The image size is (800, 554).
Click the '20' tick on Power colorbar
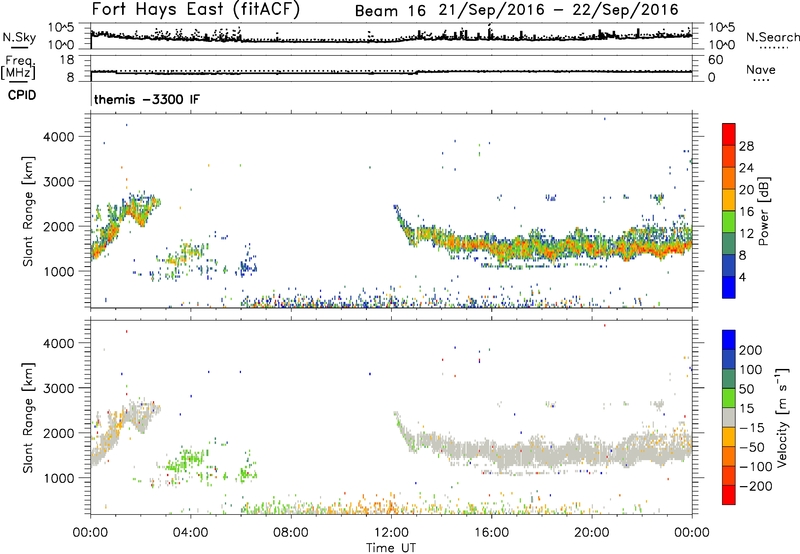coord(746,190)
